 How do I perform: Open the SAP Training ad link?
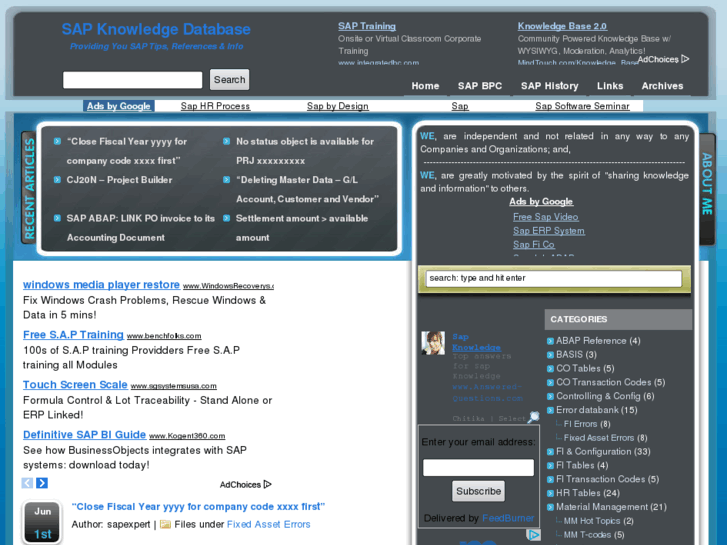click(367, 26)
